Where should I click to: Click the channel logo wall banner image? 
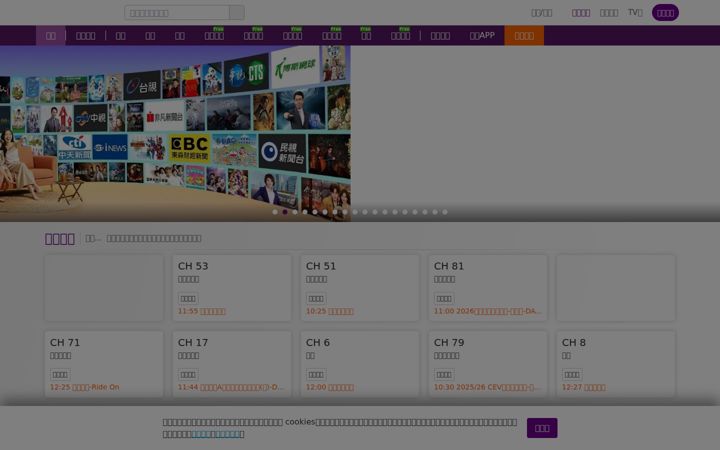coord(175,133)
